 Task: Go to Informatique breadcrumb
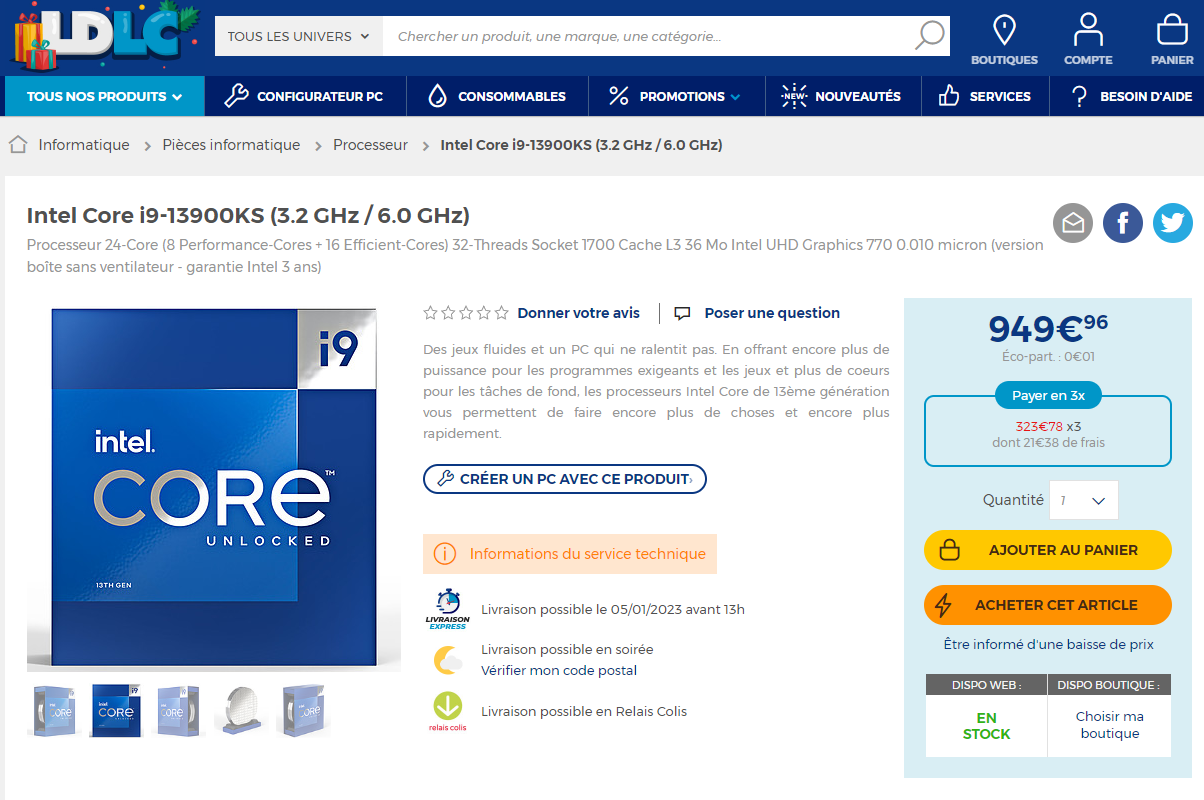[x=84, y=144]
